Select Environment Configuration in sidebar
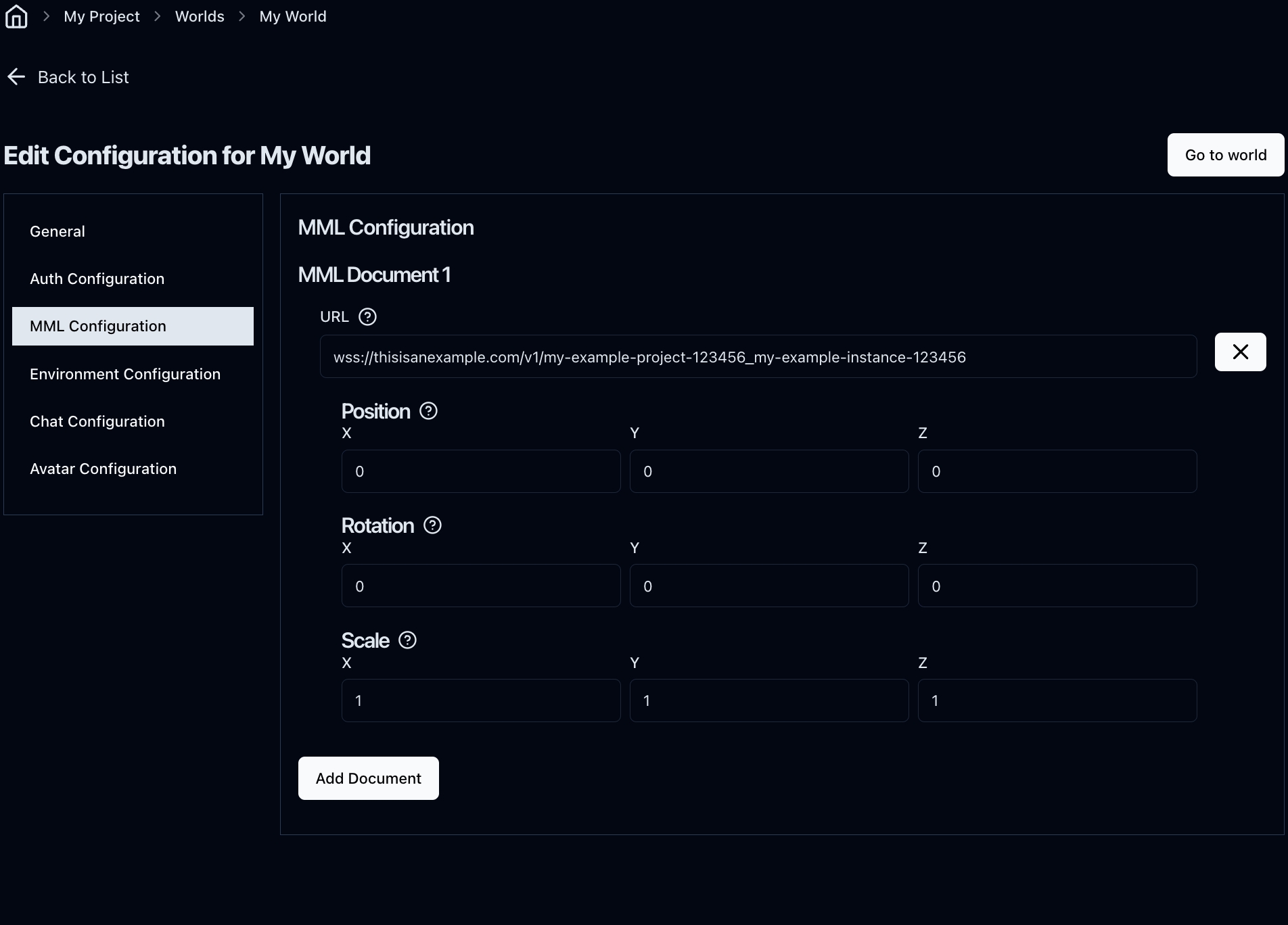Image resolution: width=1288 pixels, height=925 pixels. 125,374
